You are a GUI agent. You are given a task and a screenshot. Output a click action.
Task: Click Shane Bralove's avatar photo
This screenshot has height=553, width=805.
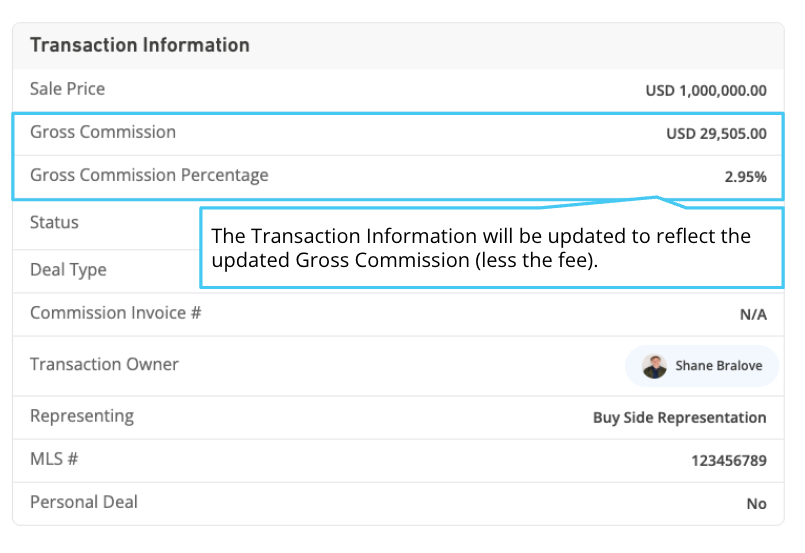click(x=654, y=366)
